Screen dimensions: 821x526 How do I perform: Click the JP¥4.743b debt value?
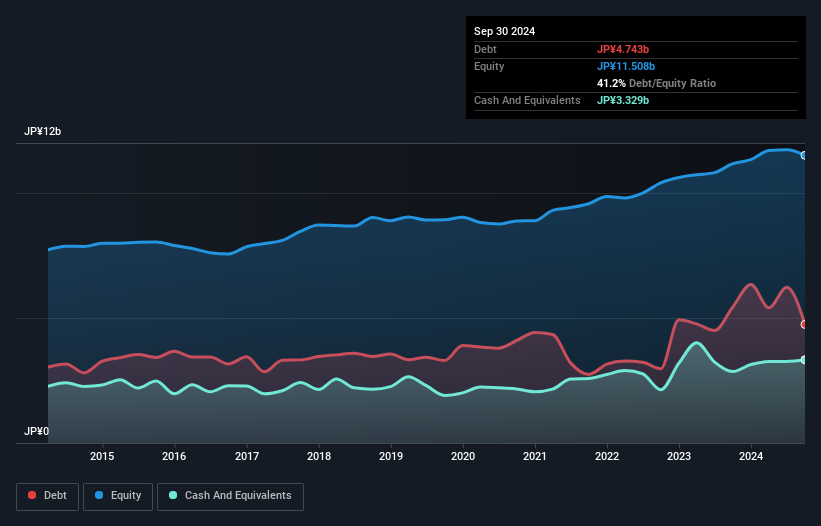(x=623, y=49)
